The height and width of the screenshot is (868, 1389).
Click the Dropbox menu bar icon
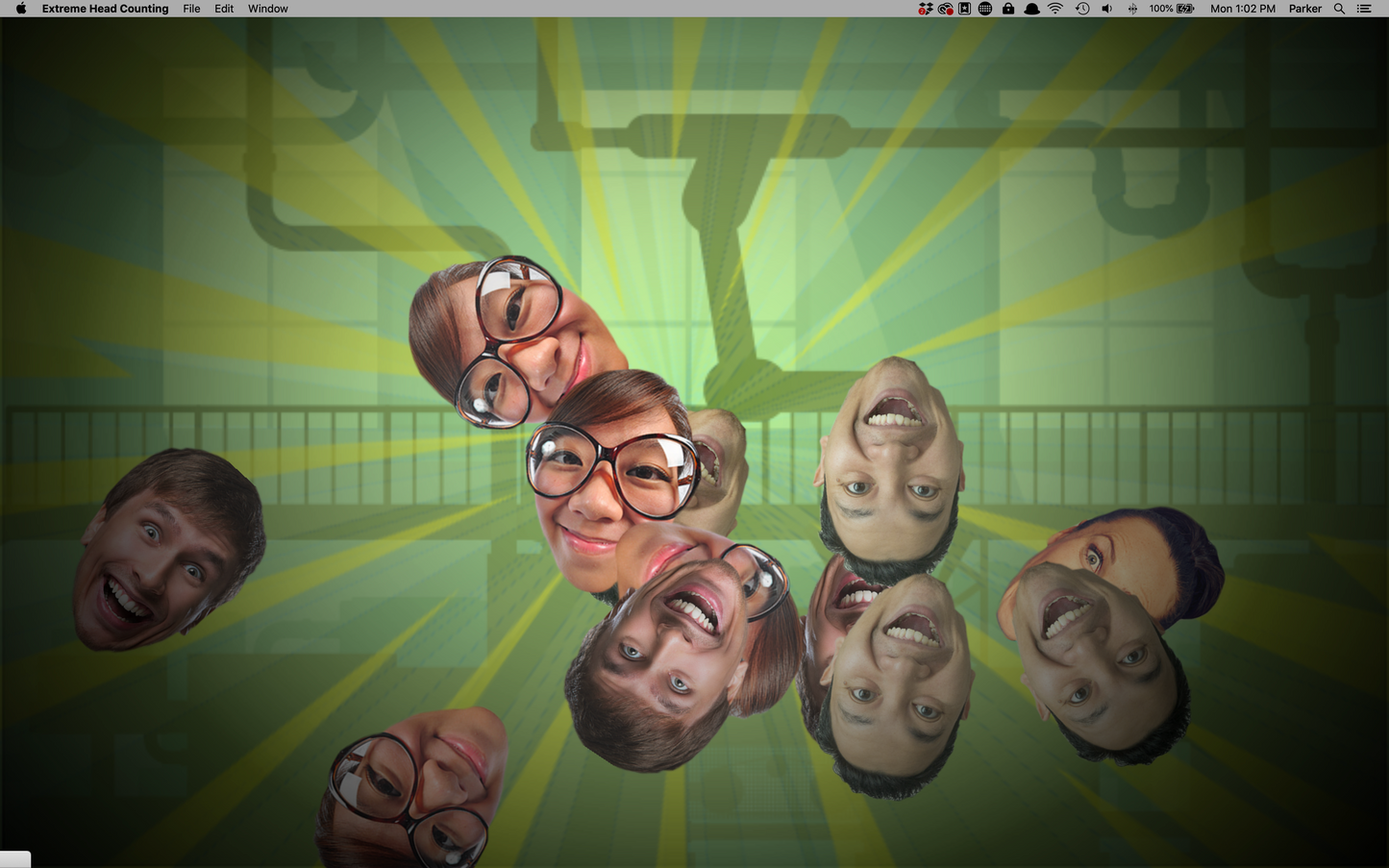[x=926, y=9]
